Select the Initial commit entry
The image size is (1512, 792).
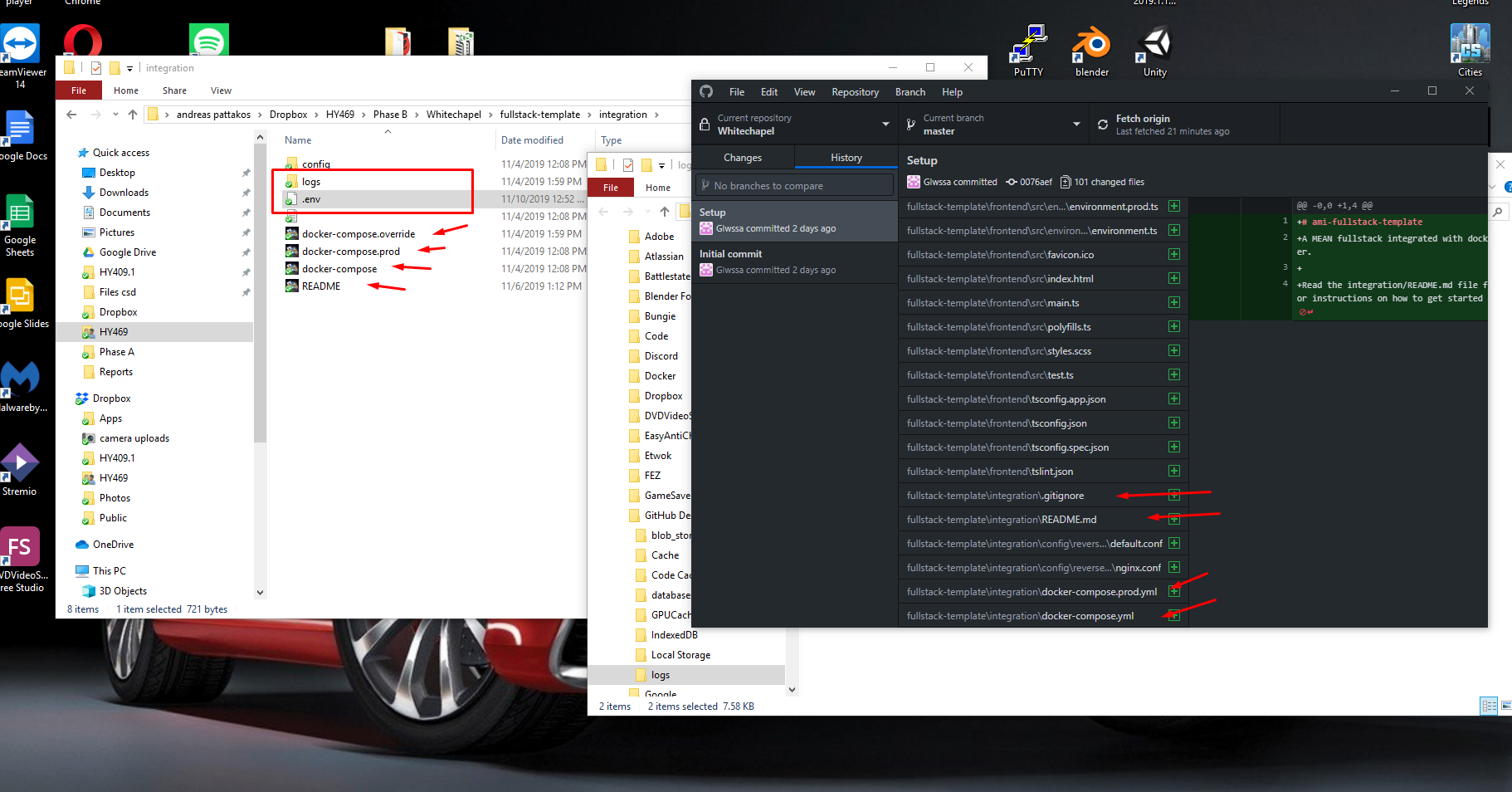794,262
